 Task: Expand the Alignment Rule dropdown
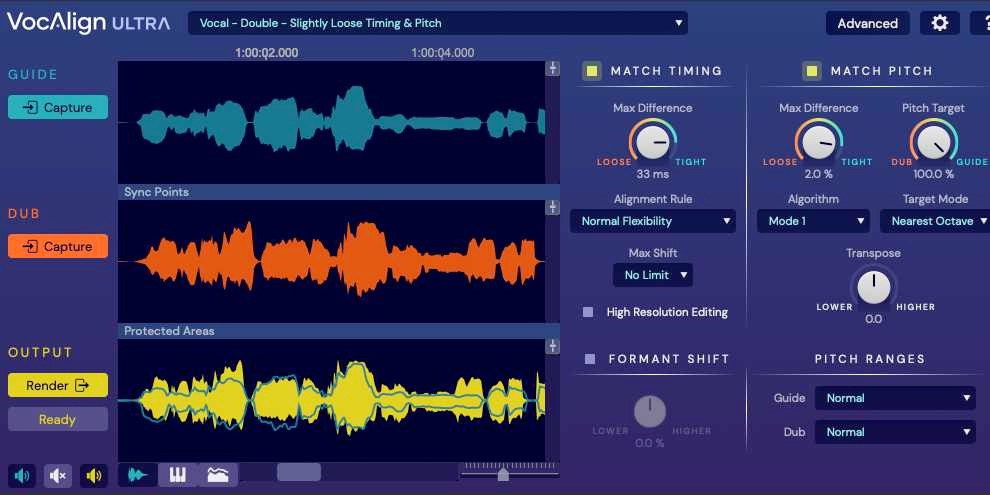pos(652,221)
